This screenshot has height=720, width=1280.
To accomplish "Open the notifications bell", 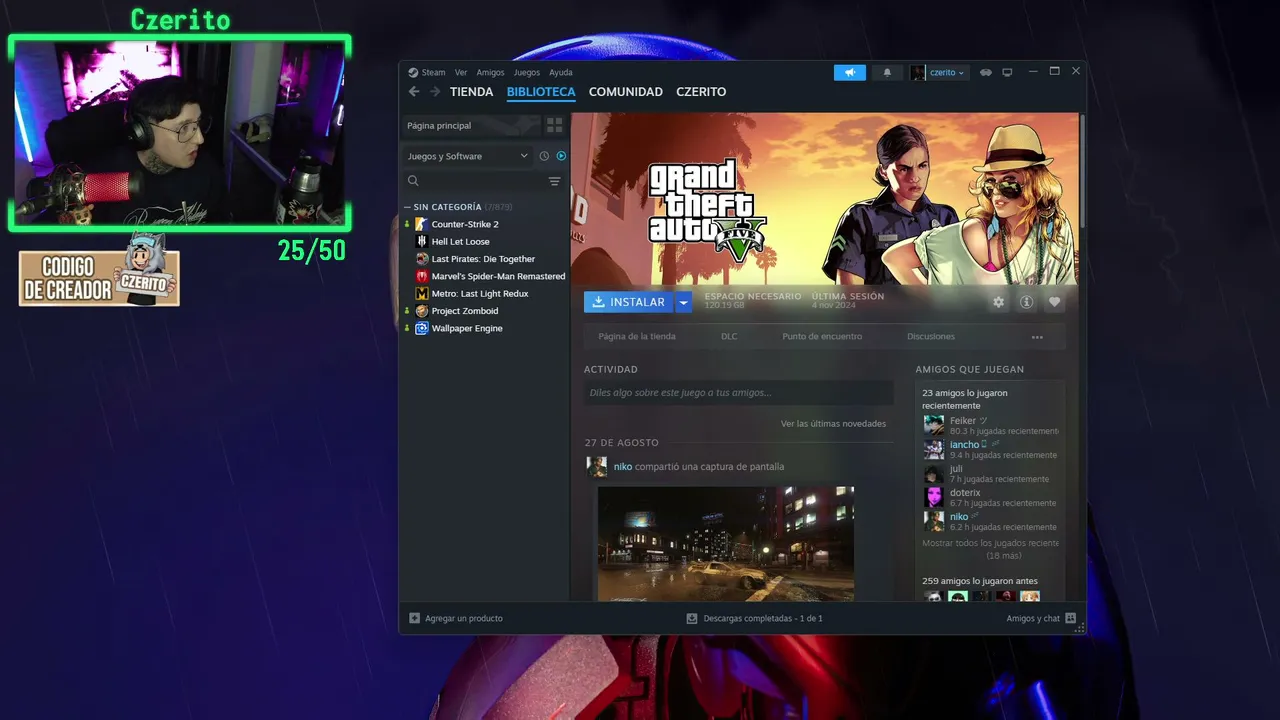I will (886, 72).
